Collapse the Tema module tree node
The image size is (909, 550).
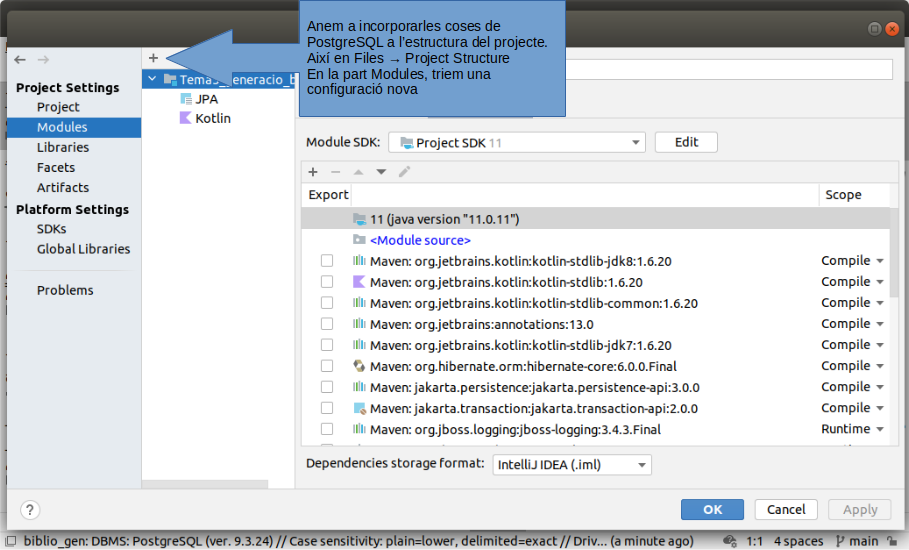tap(152, 79)
